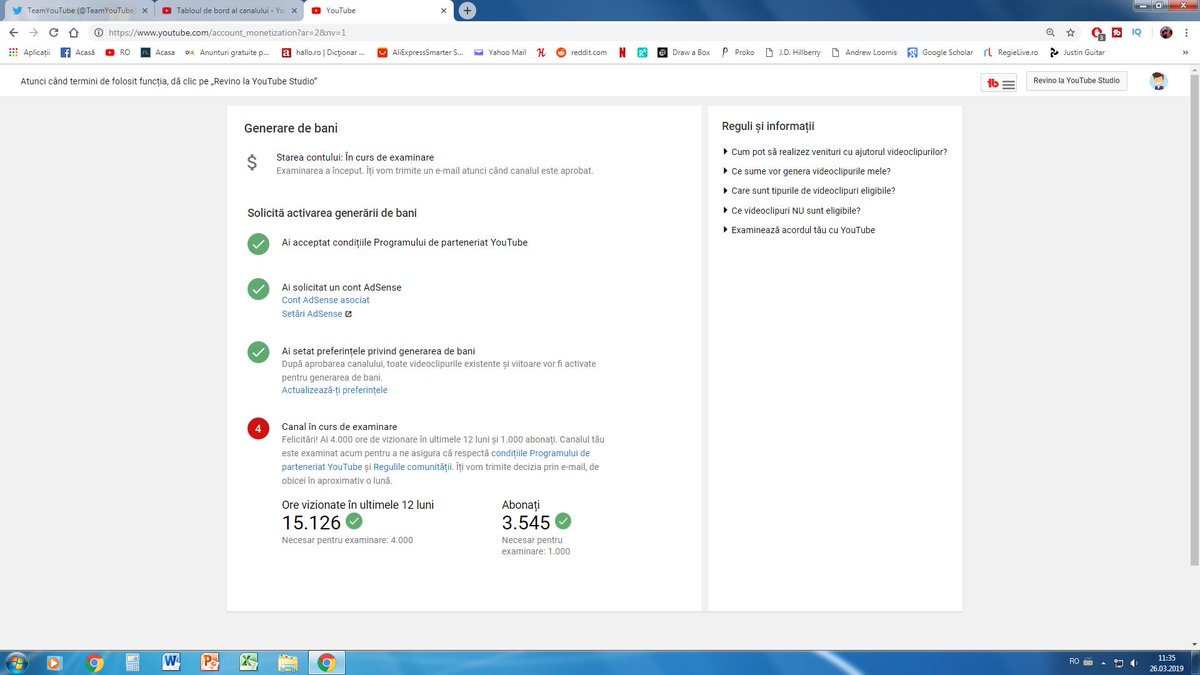Select the subscriber count '3.545'
Viewport: 1200px width, 675px height.
coord(526,523)
